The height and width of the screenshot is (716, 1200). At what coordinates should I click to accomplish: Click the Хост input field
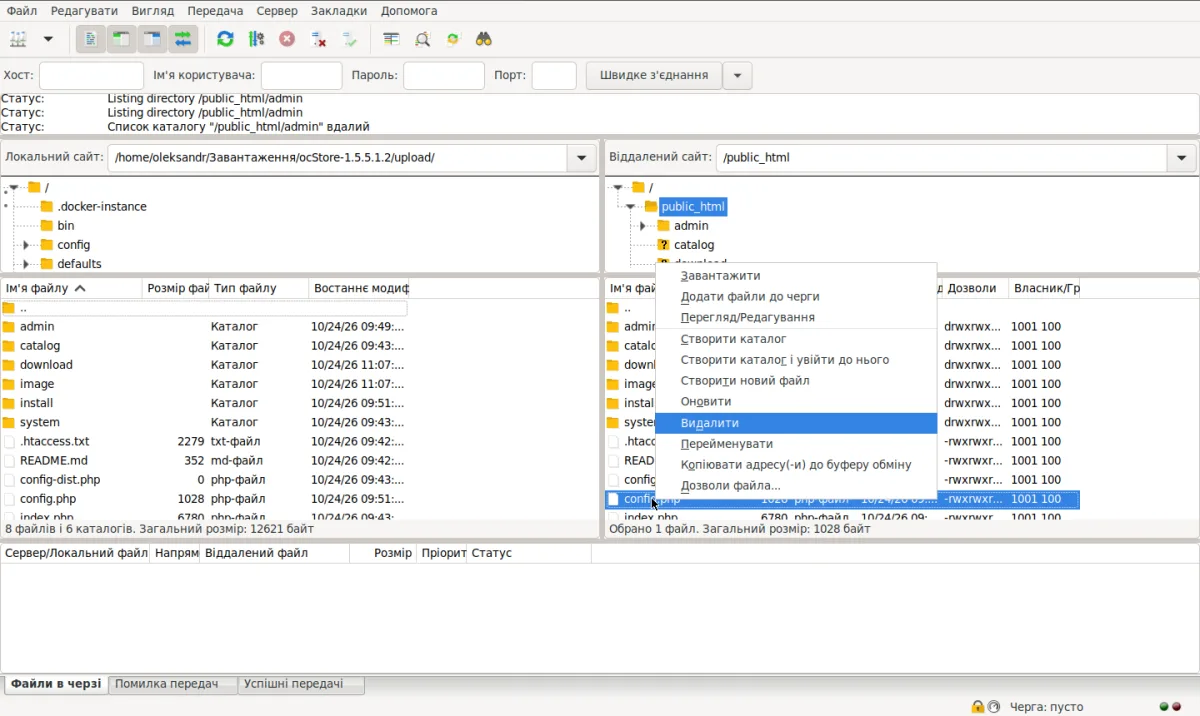[91, 75]
